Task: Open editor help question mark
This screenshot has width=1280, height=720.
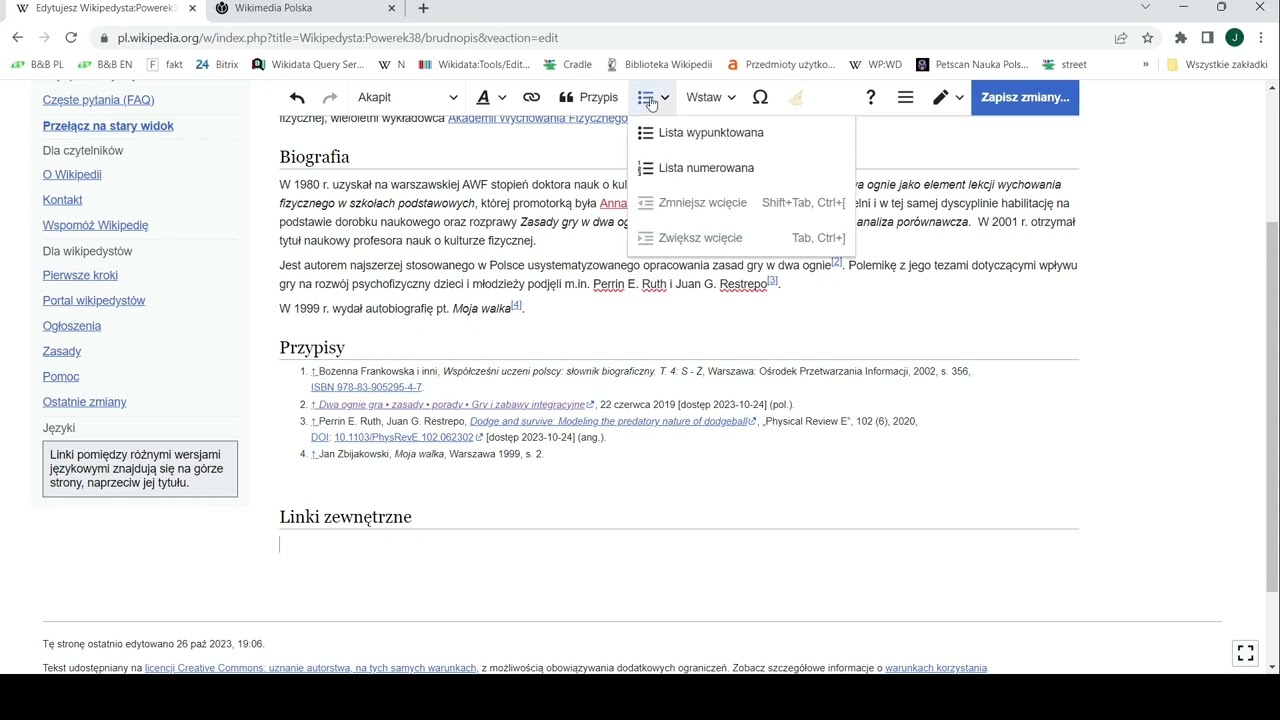Action: pos(871,97)
